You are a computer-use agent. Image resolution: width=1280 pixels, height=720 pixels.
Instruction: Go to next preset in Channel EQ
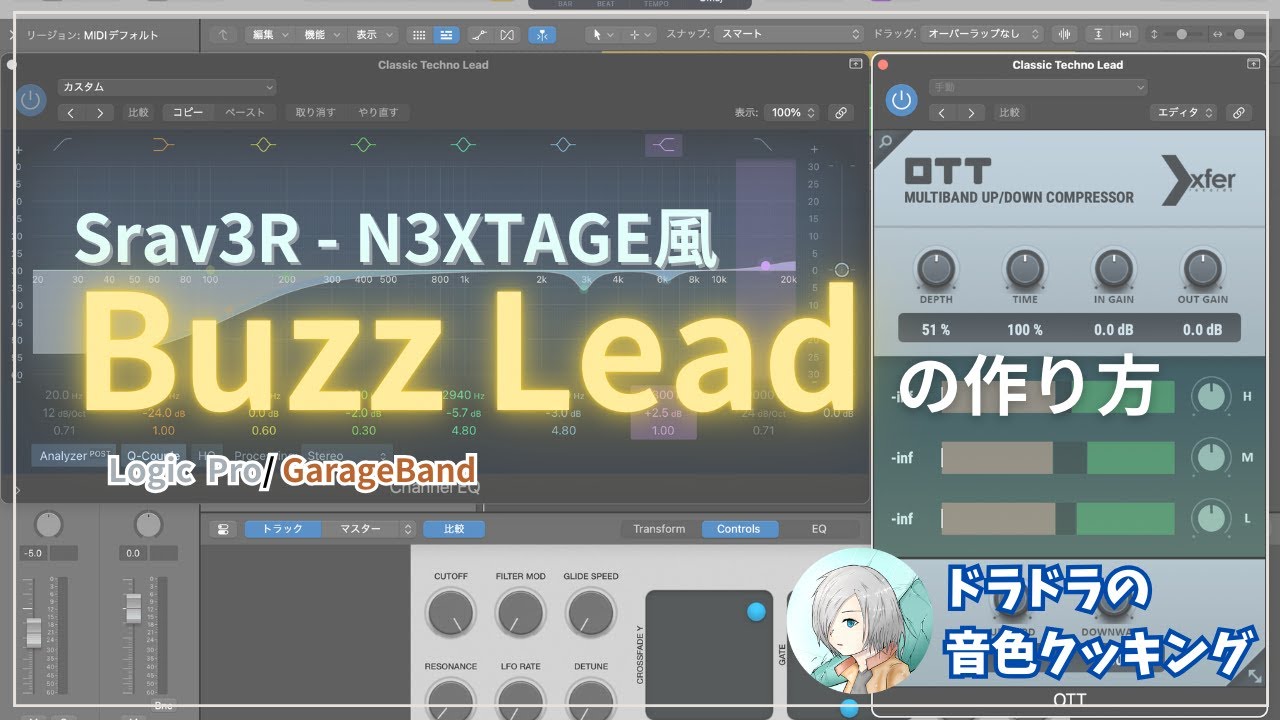[99, 113]
